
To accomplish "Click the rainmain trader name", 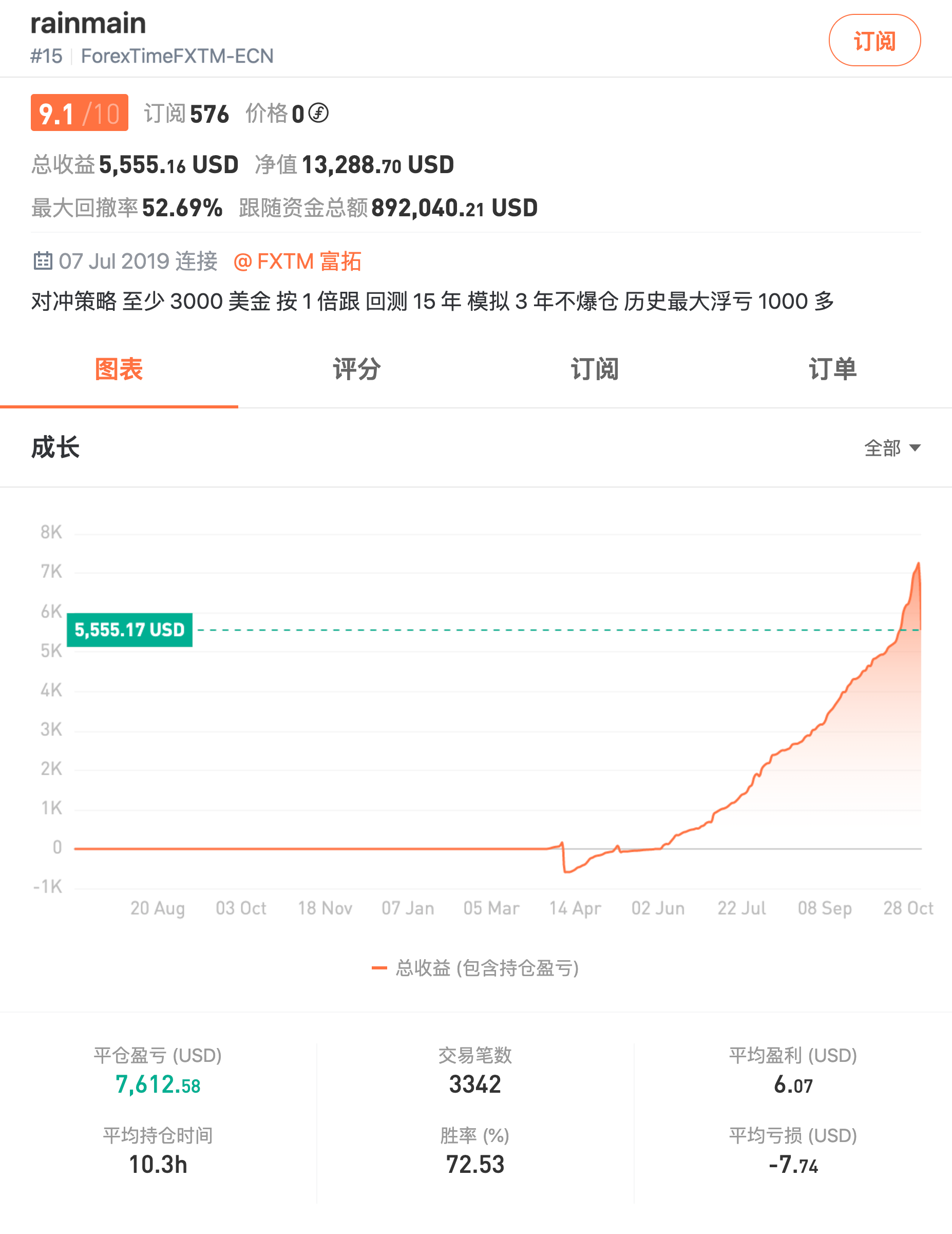I will 88,23.
